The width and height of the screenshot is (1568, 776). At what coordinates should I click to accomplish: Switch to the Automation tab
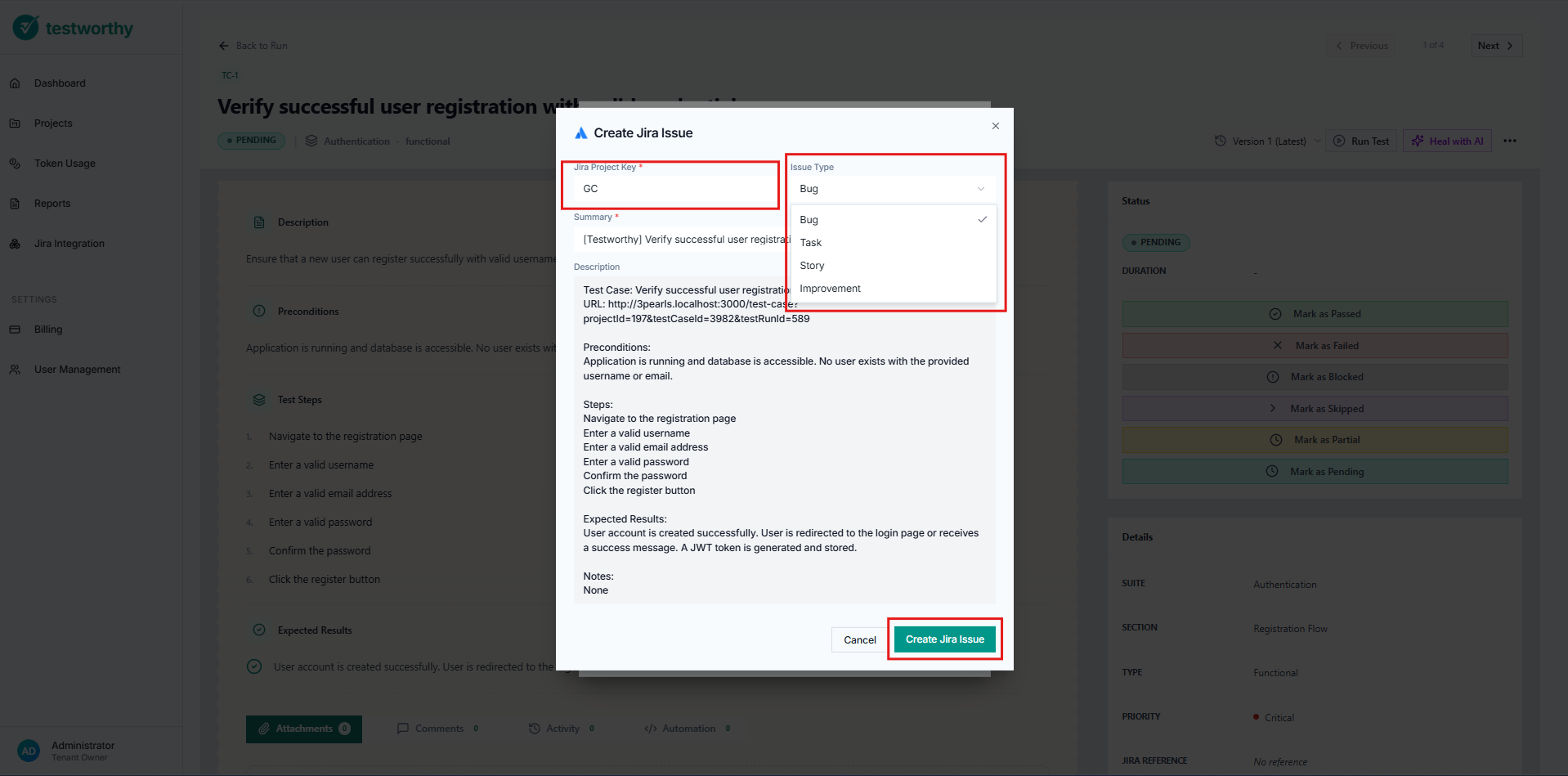[x=688, y=729]
